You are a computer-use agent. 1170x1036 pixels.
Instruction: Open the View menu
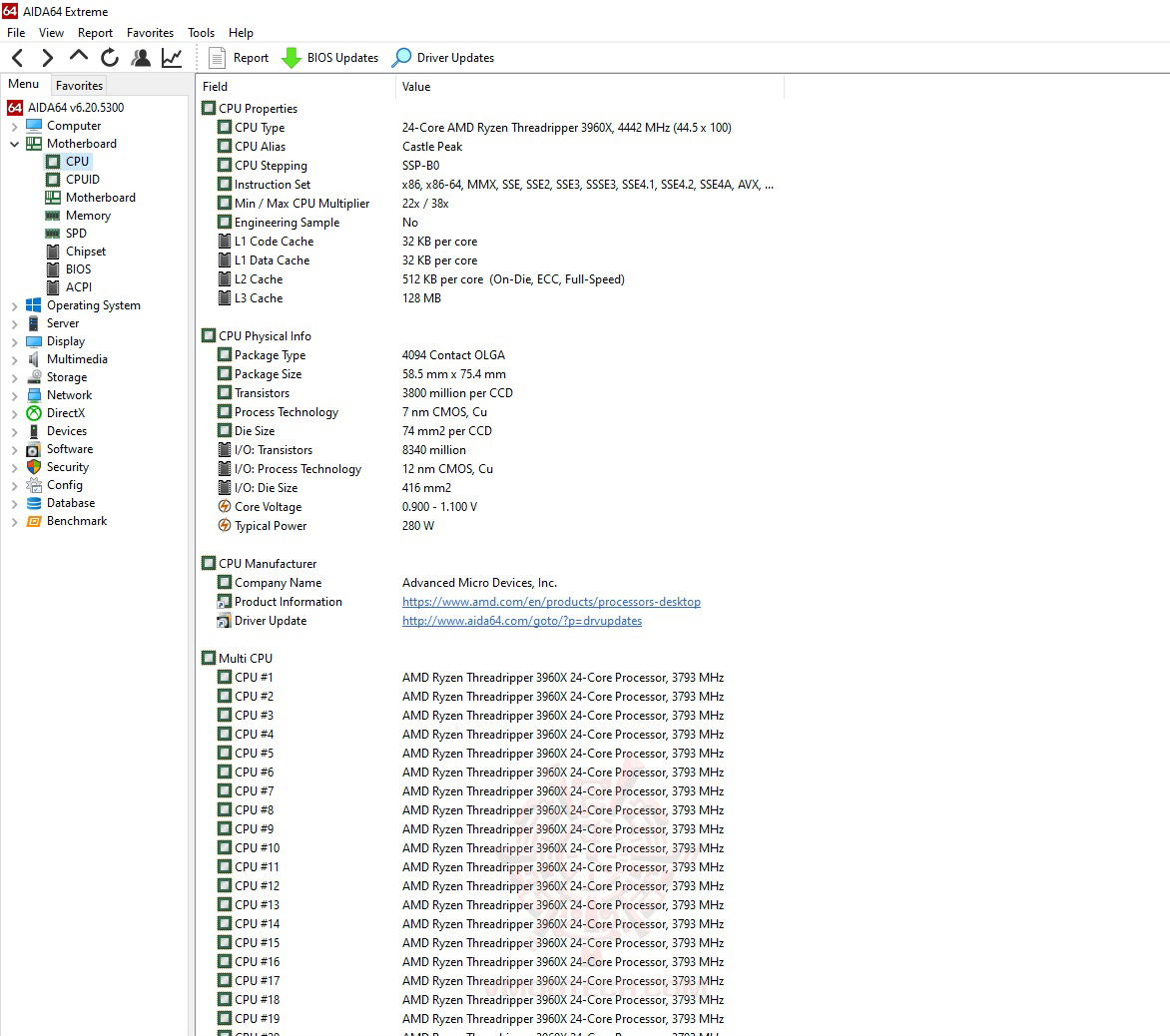pyautogui.click(x=52, y=33)
